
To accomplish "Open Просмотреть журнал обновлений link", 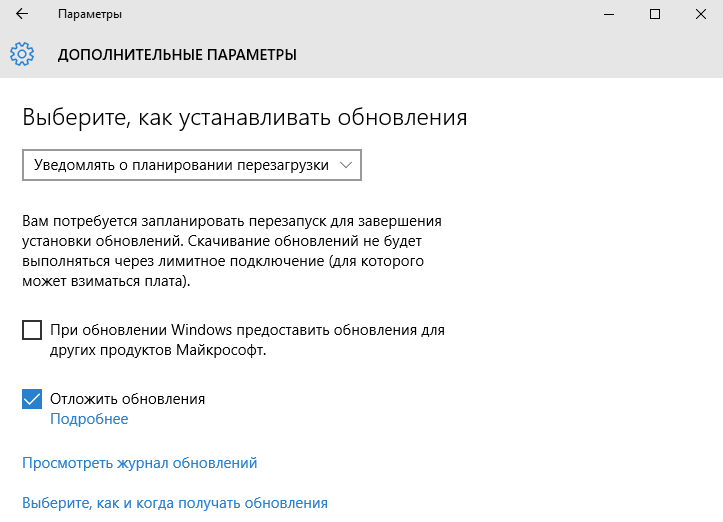I will click(140, 463).
